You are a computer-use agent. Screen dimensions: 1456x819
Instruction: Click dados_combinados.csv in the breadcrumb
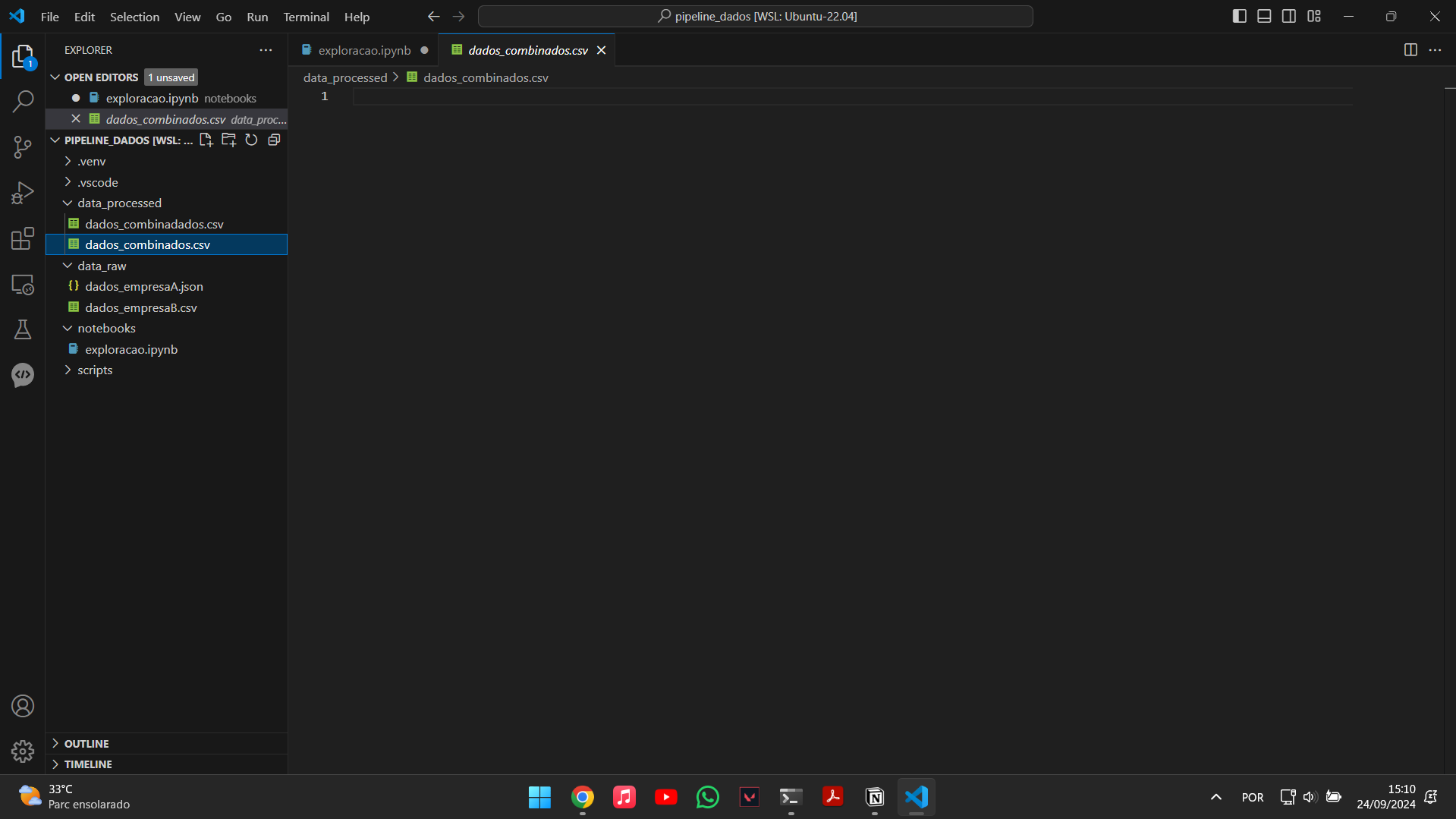tap(486, 77)
